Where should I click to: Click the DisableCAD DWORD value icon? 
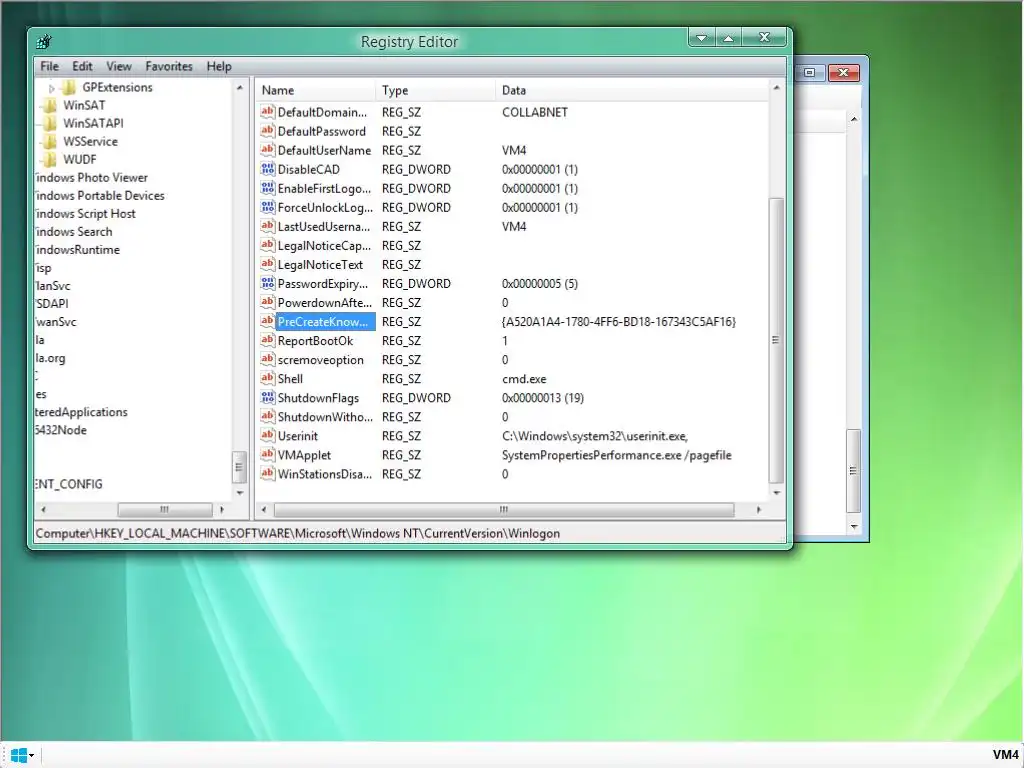[x=267, y=168]
